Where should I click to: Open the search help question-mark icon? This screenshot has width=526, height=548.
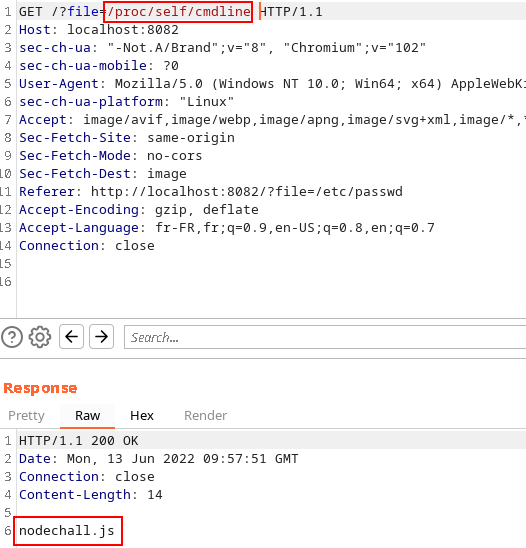[x=12, y=337]
